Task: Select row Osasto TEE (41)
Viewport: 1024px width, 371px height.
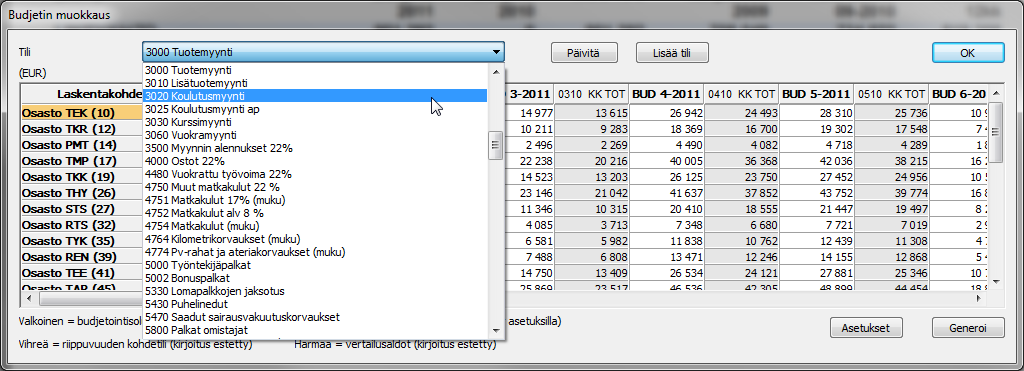Action: pyautogui.click(x=82, y=272)
